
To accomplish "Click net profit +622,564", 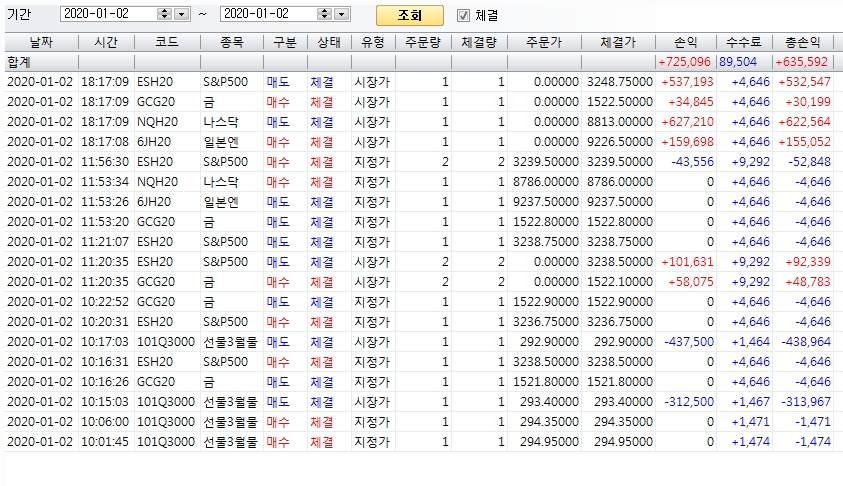I will (x=804, y=122).
